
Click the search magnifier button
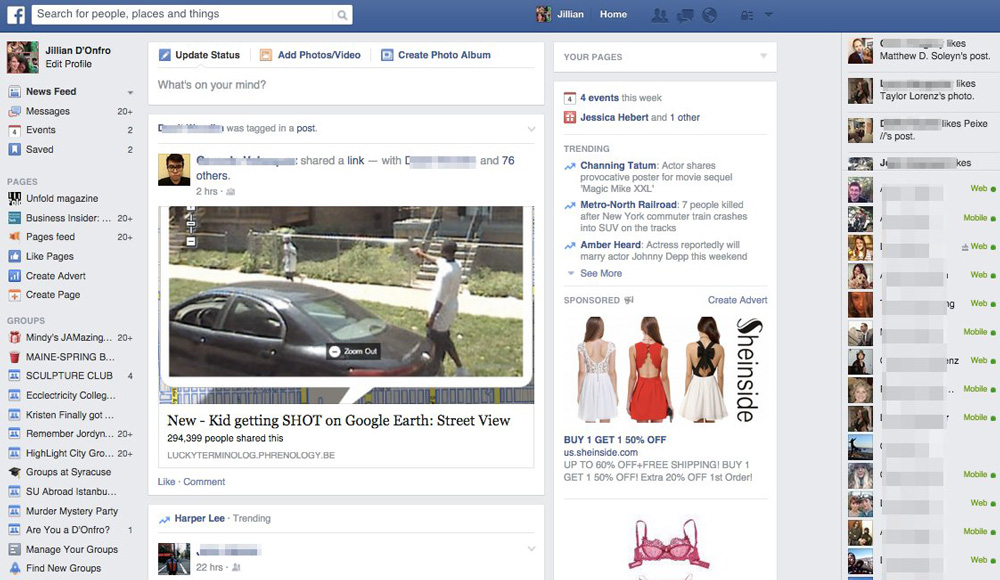pos(342,15)
